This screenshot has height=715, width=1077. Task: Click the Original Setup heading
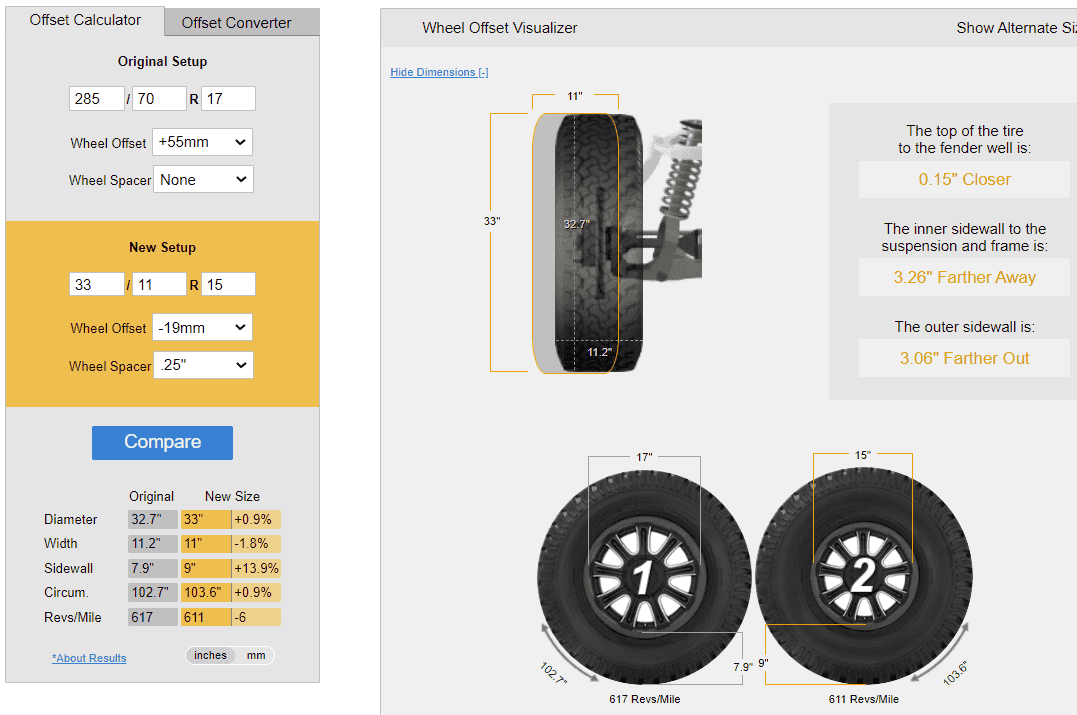(162, 61)
